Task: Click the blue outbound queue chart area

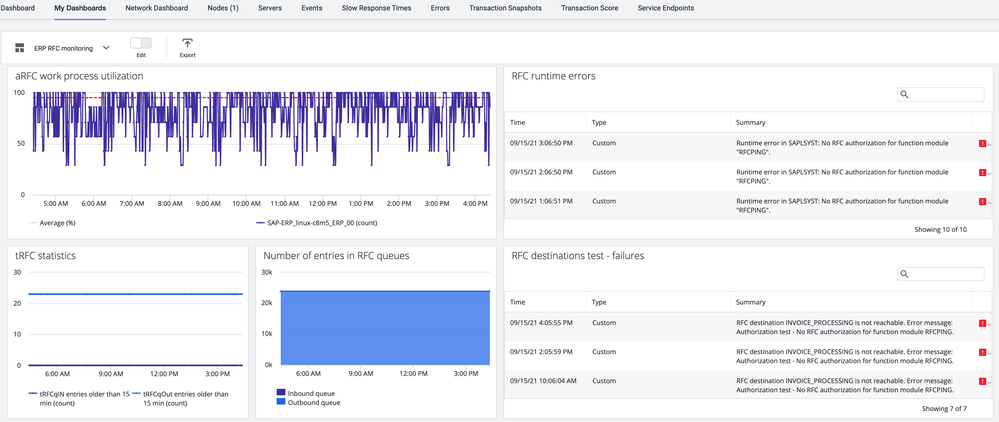Action: pos(385,328)
